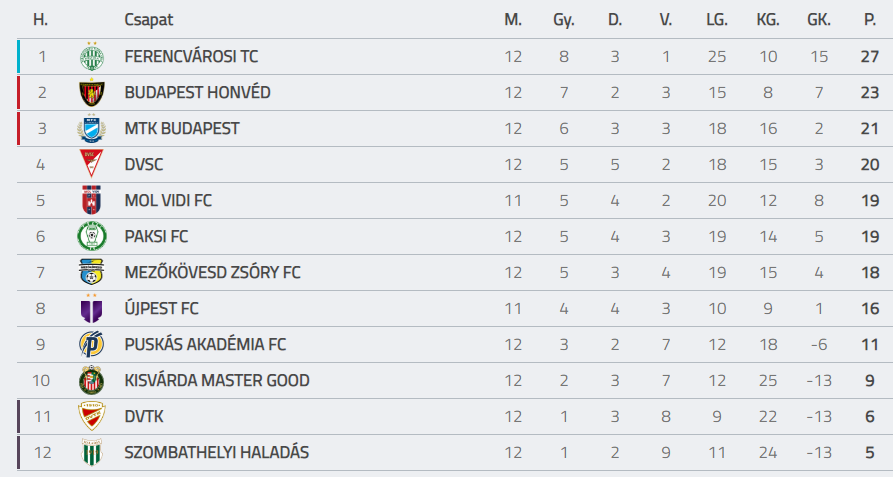Select the DVSC red triangle crest
The height and width of the screenshot is (477, 893).
coord(92,164)
